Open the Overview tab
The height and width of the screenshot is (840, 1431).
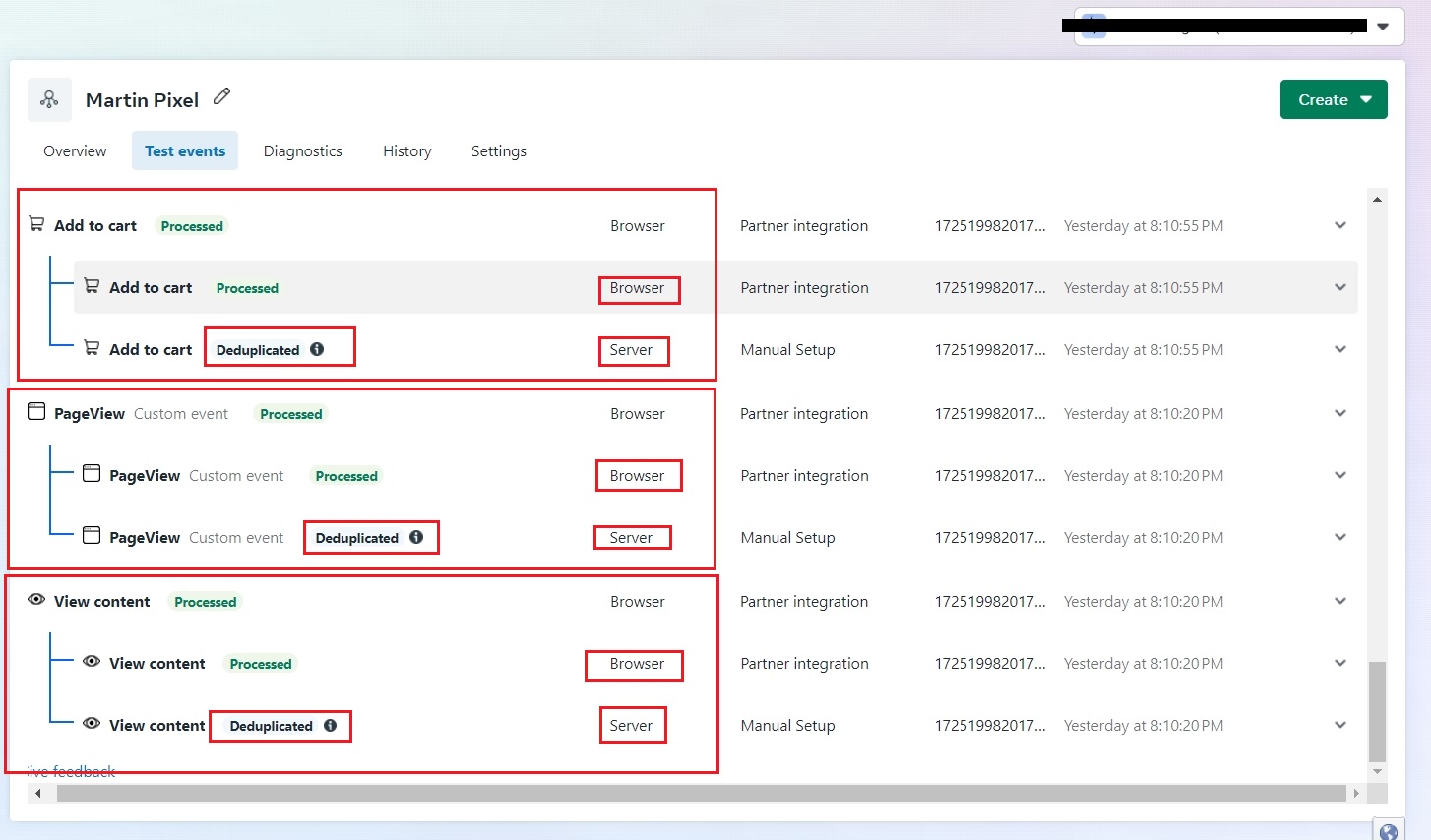tap(75, 150)
